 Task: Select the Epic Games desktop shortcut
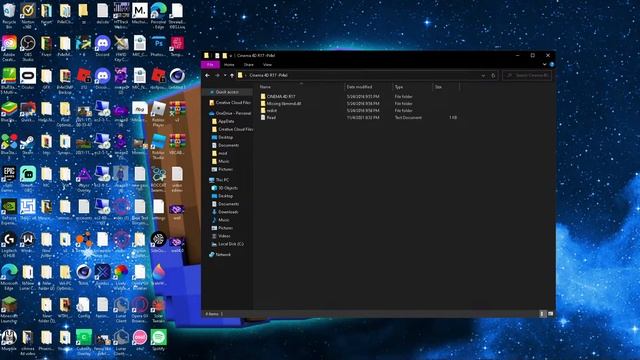(x=9, y=179)
